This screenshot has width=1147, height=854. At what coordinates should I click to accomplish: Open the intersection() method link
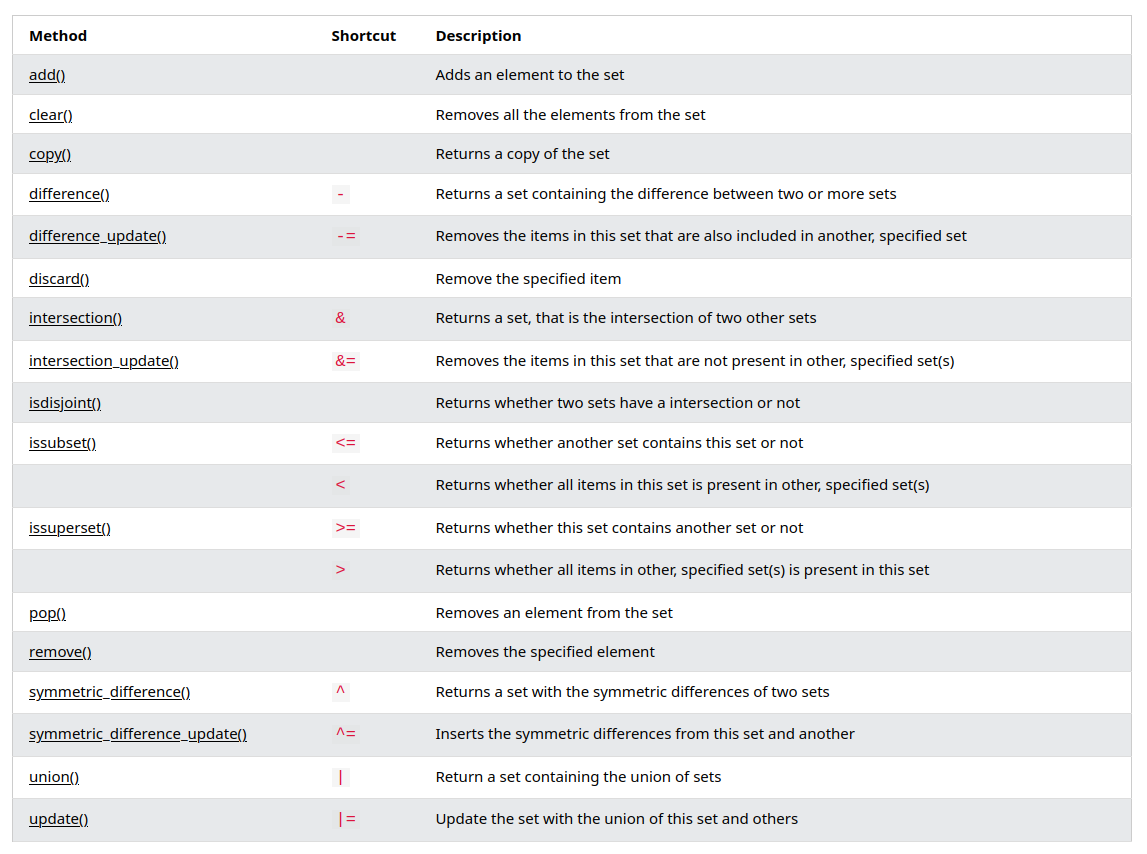75,318
